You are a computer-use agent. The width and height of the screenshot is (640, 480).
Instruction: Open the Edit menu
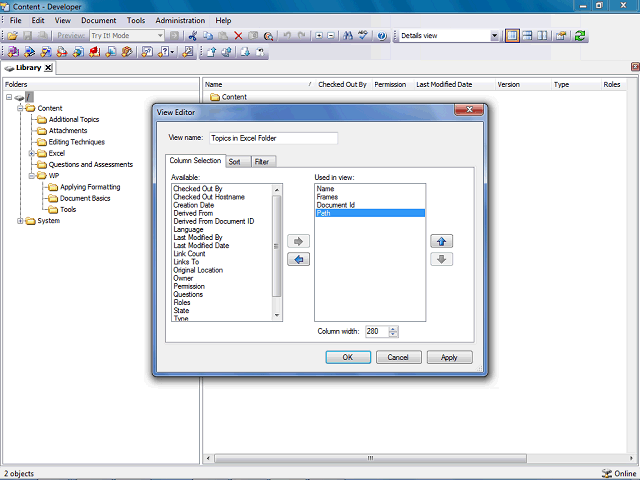(38, 20)
